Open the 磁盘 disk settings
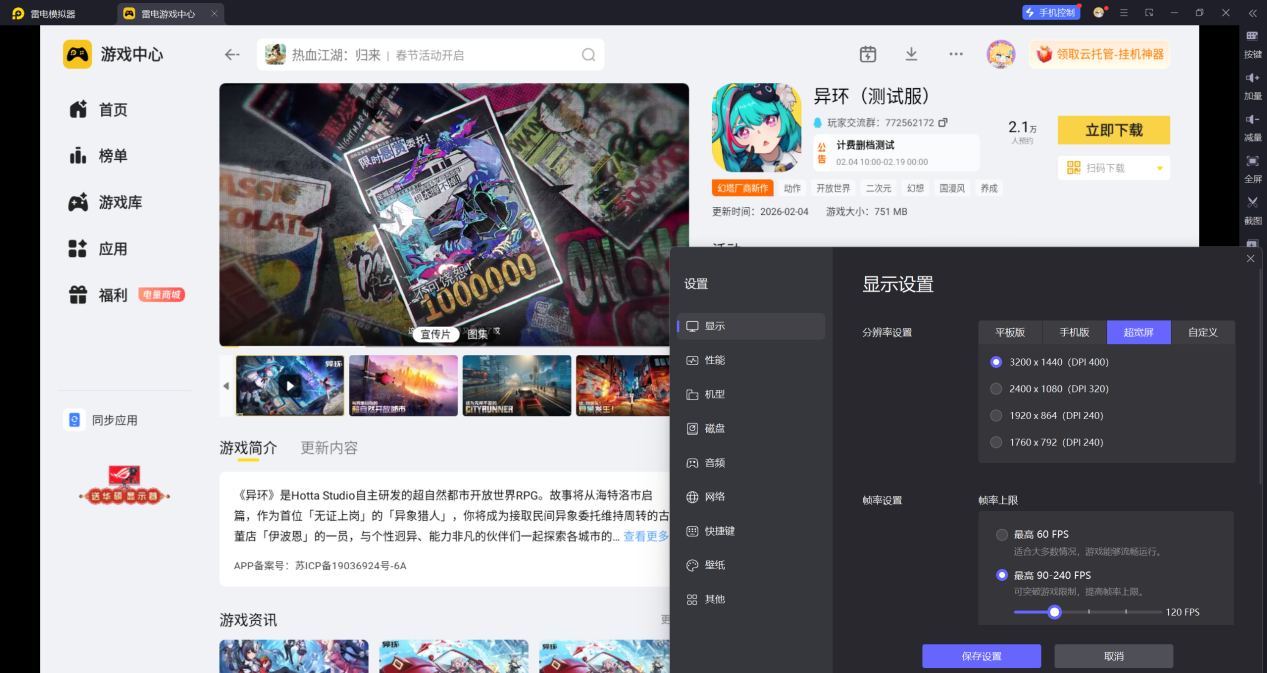The height and width of the screenshot is (673, 1267). click(751, 428)
